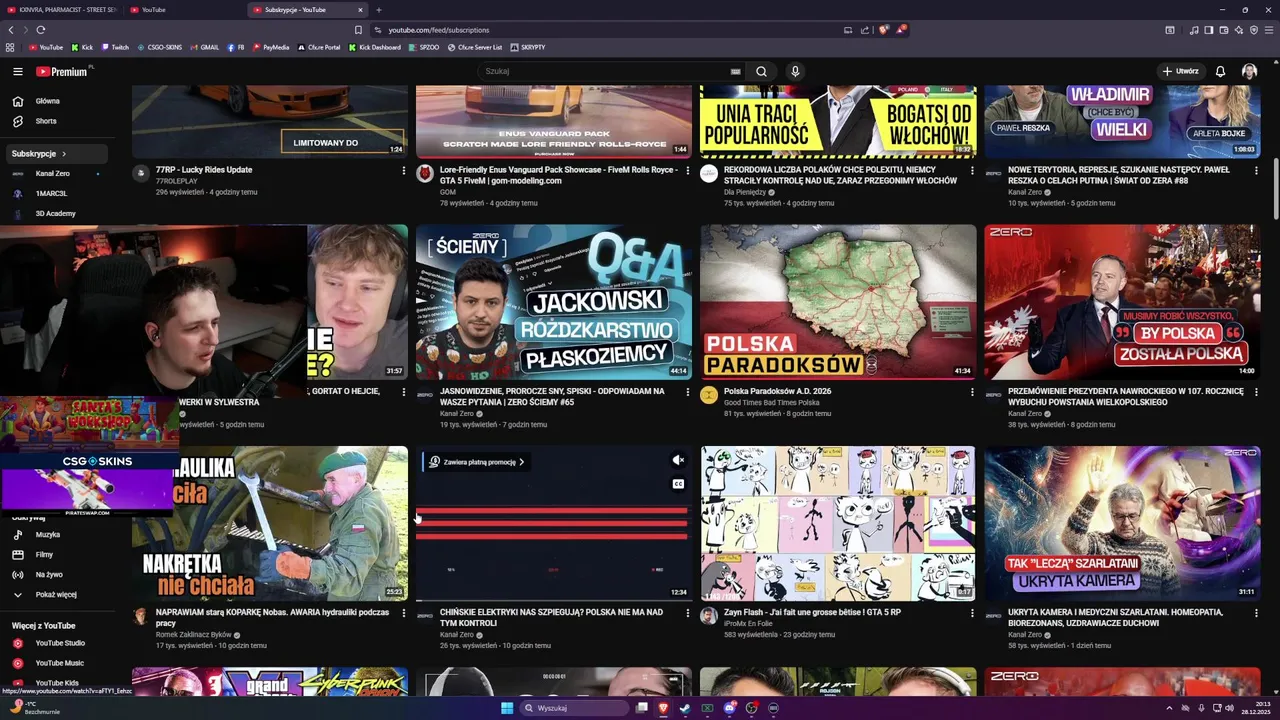Open options menu for Przemówienie Prezydenta video
Viewport: 1280px width, 720px height.
pos(1256,392)
